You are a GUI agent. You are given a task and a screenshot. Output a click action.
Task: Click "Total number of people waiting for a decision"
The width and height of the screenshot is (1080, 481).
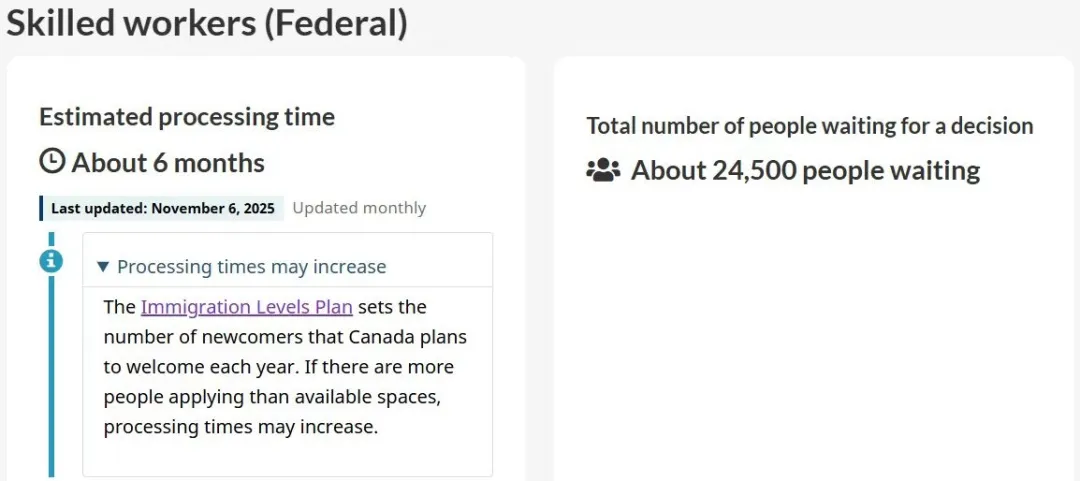coord(809,126)
